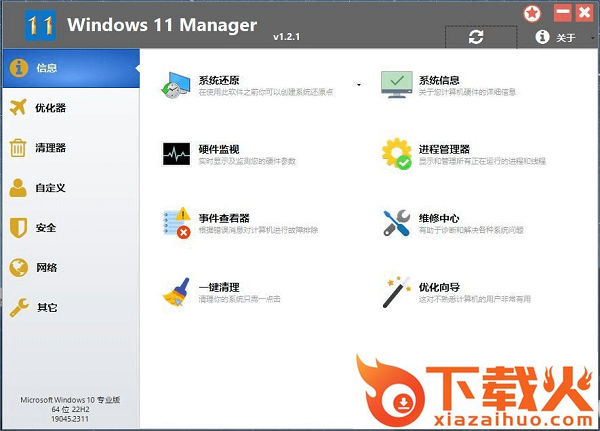The width and height of the screenshot is (600, 431).
Task: Click the user icon beside 自定义
Action: [18, 188]
